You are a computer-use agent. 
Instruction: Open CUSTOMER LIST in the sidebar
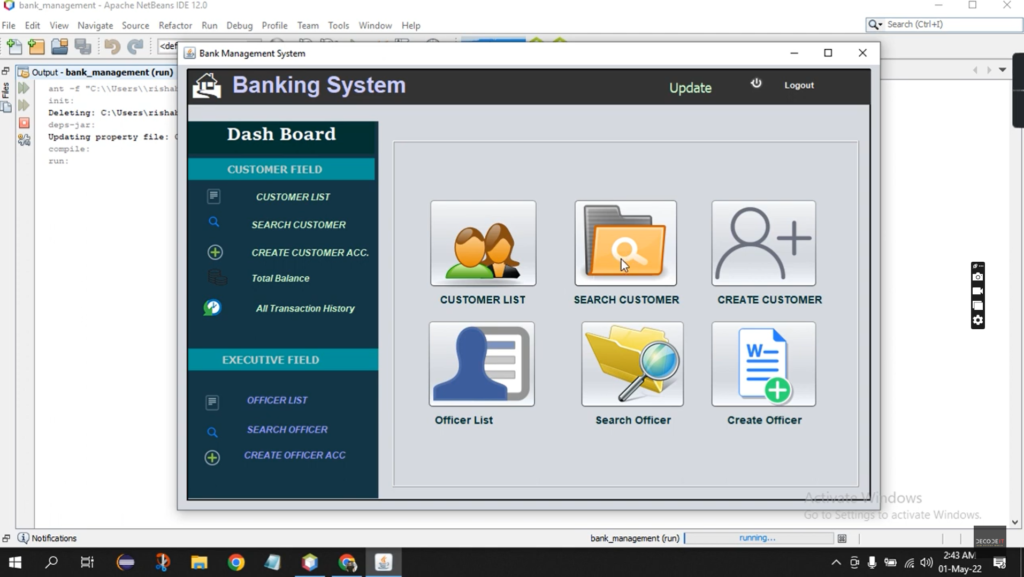(293, 196)
